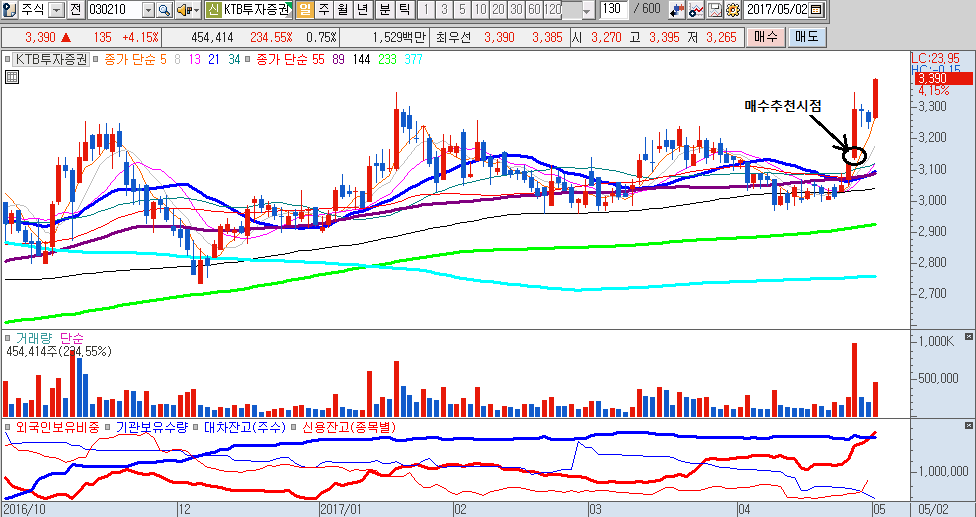
Task: Expand the stock code history dropdown
Action: pyautogui.click(x=148, y=10)
